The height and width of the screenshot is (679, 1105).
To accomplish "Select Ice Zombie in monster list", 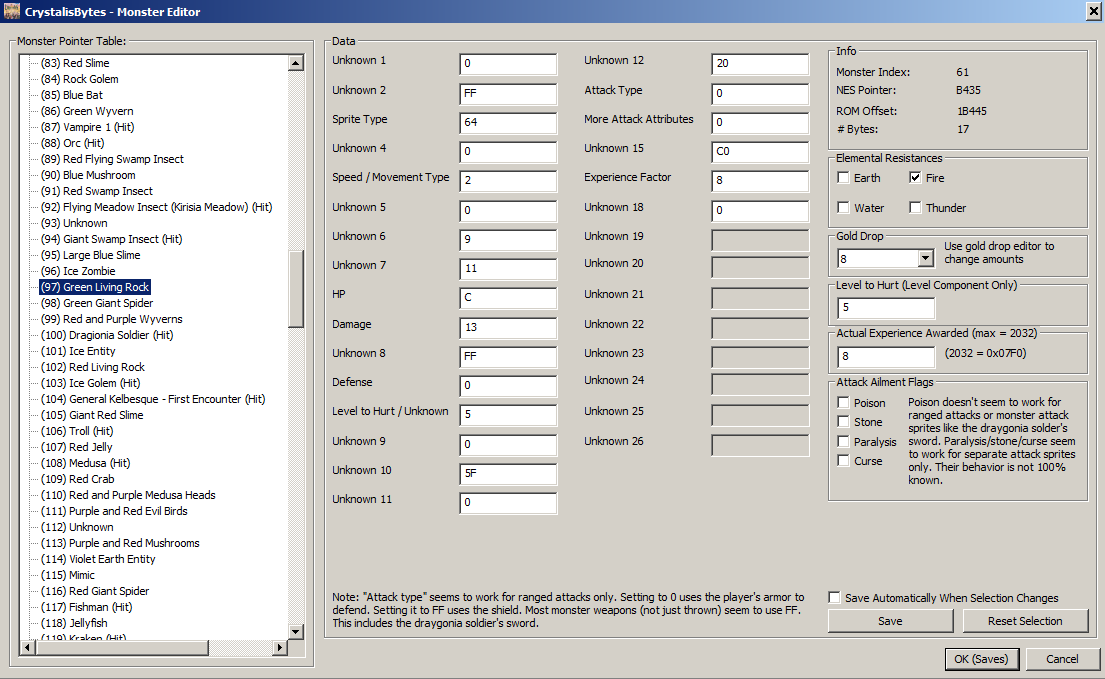I will pyautogui.click(x=91, y=271).
